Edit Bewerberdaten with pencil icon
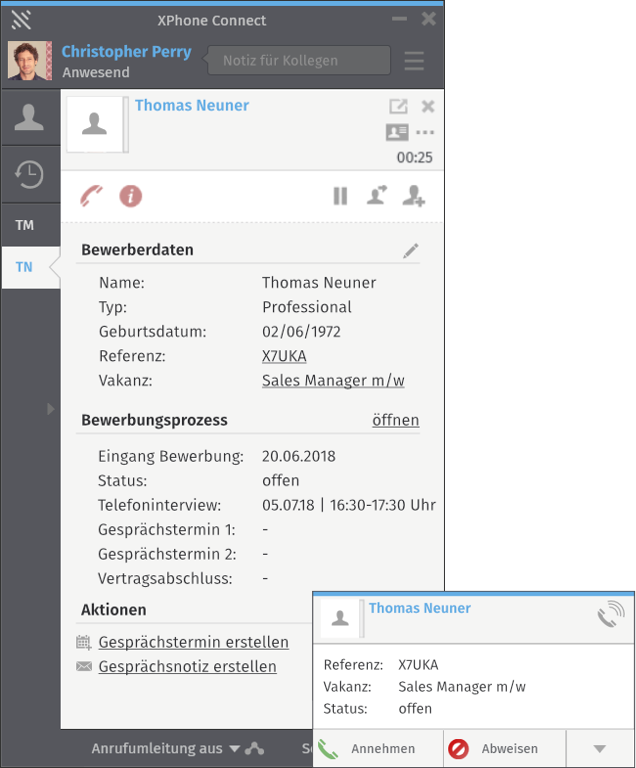Screen dimensions: 636x768 [411, 251]
